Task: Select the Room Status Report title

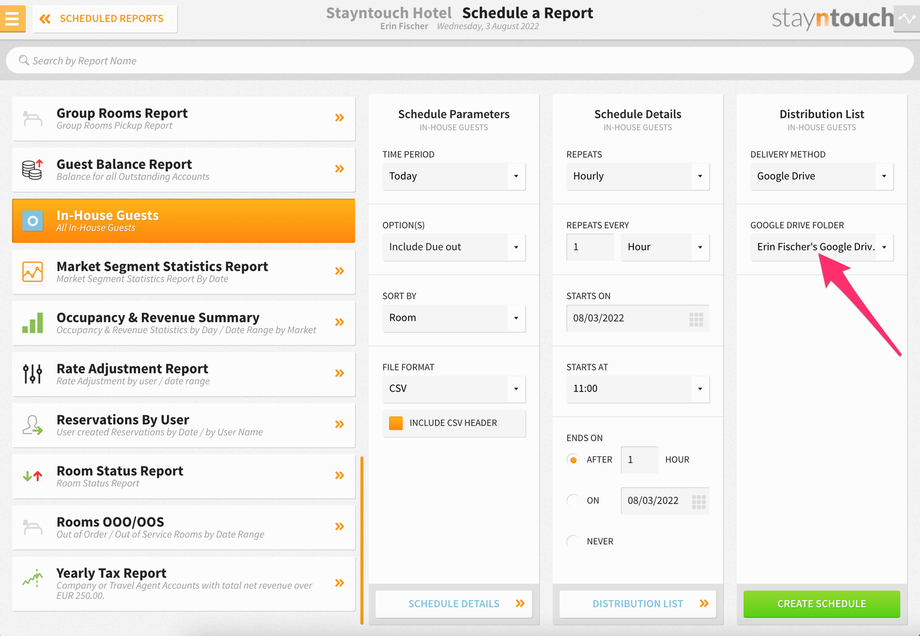Action: pyautogui.click(x=120, y=471)
